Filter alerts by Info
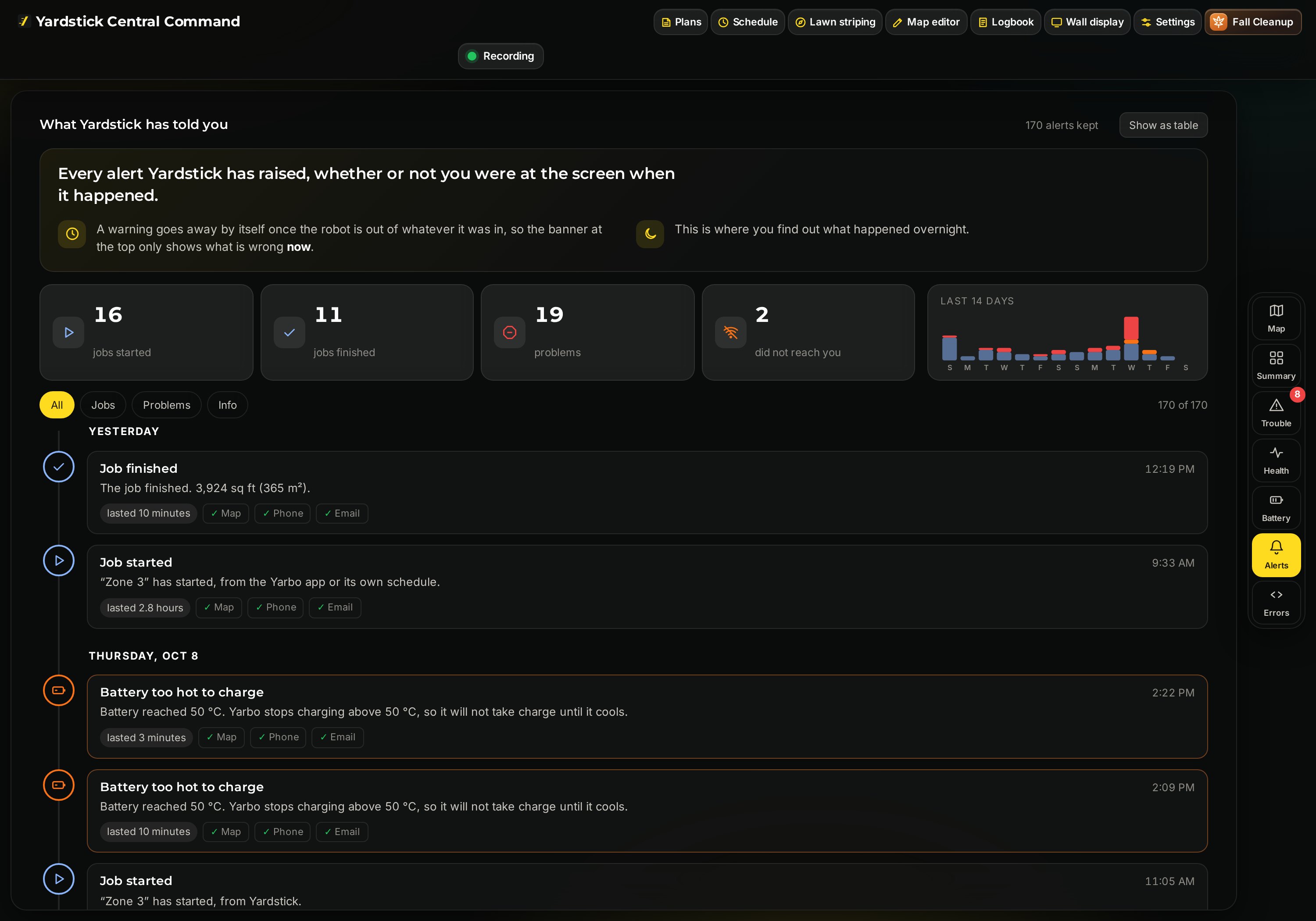The image size is (1316, 921). tap(228, 405)
